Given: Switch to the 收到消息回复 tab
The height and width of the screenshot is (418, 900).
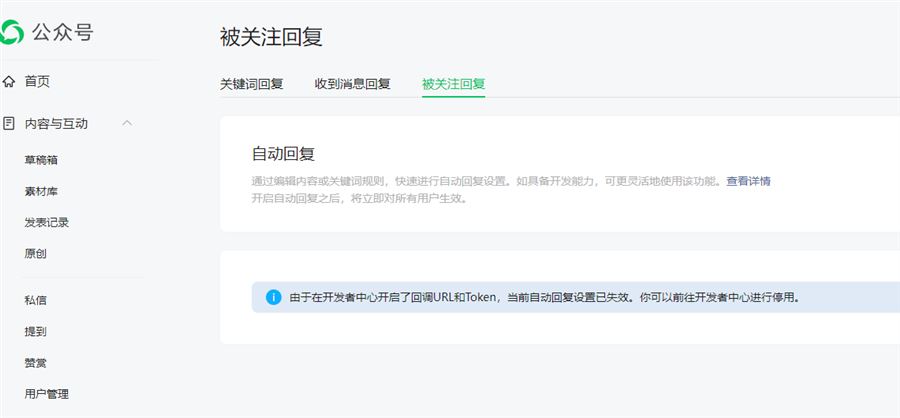Looking at the screenshot, I should [x=352, y=84].
